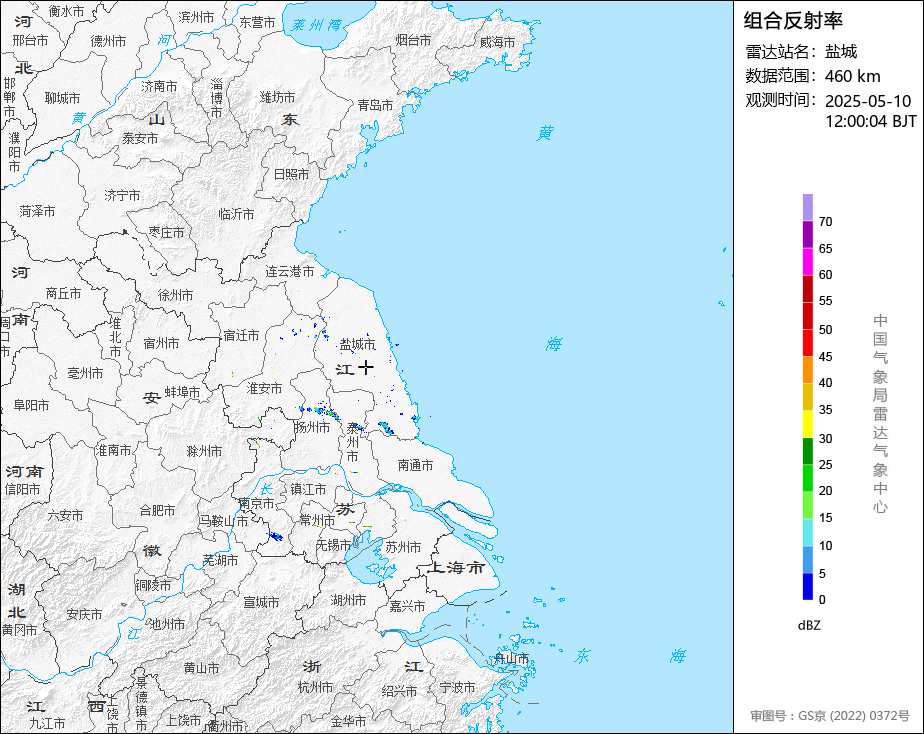Click the 枣庄市 city label

166,233
